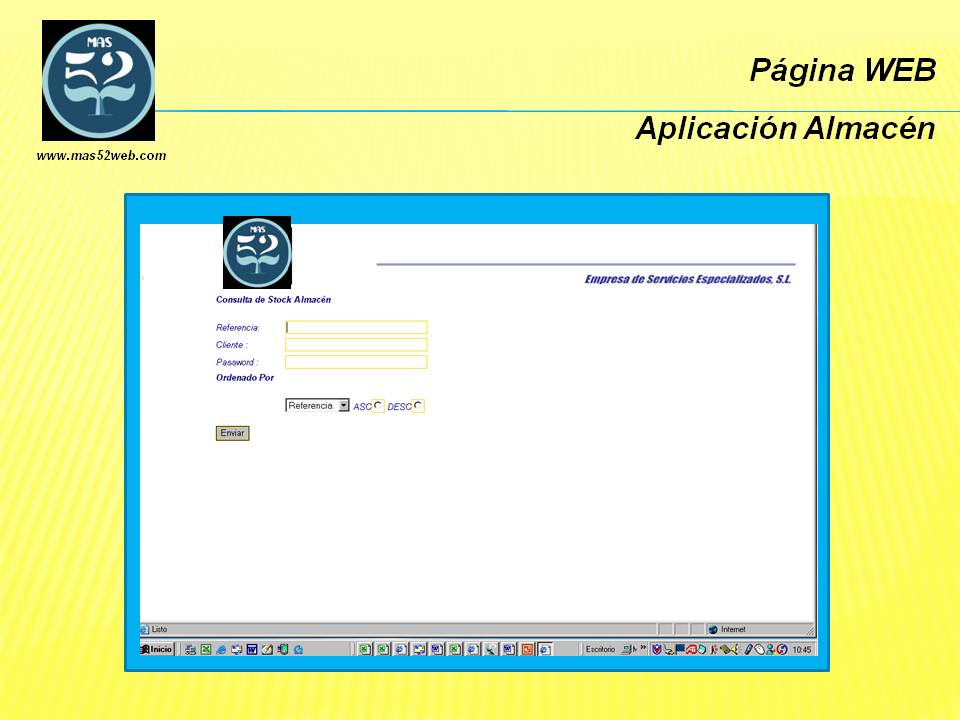The image size is (960, 720).
Task: Click the Password input field
Action: click(356, 362)
